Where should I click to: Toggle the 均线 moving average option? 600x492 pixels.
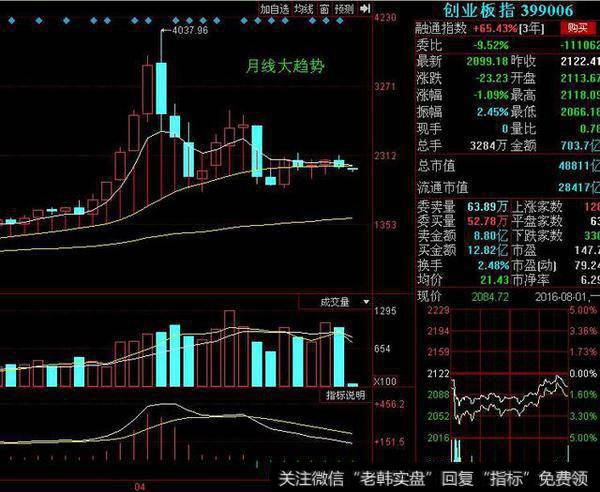(304, 9)
